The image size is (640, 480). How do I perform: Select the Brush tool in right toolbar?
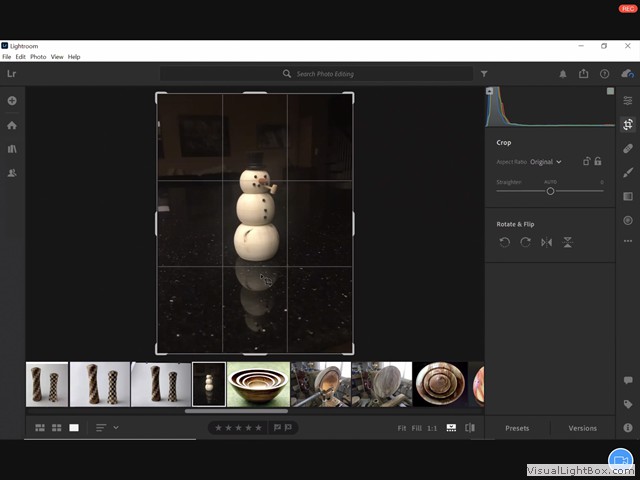tap(628, 172)
